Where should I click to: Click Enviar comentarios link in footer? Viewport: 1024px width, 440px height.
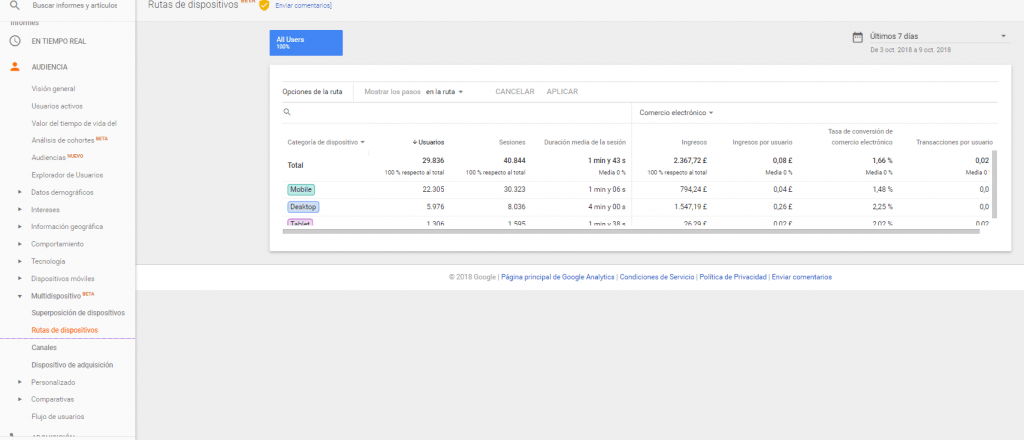[x=802, y=277]
